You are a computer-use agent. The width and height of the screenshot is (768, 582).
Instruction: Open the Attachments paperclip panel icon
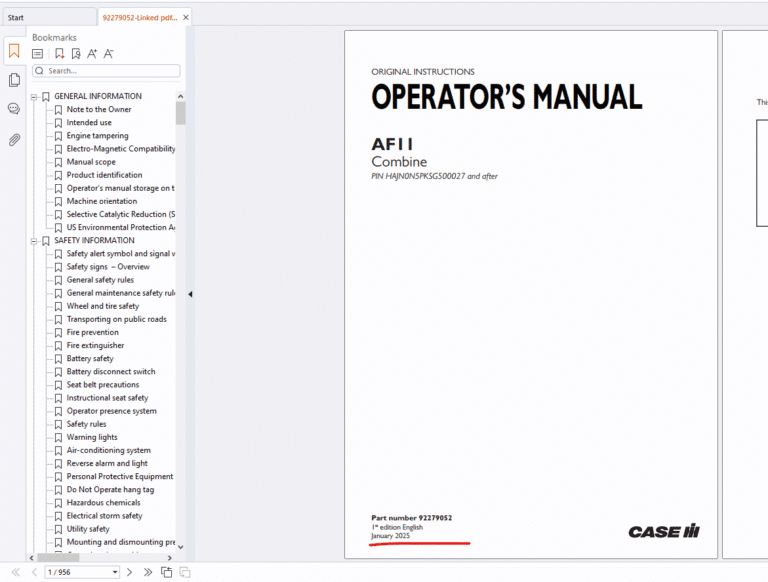[14, 140]
